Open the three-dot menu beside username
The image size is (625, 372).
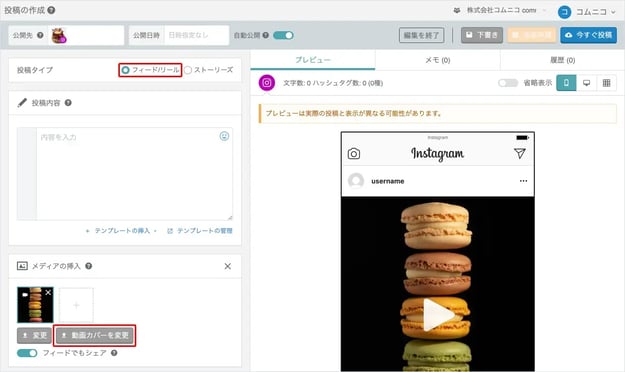523,181
